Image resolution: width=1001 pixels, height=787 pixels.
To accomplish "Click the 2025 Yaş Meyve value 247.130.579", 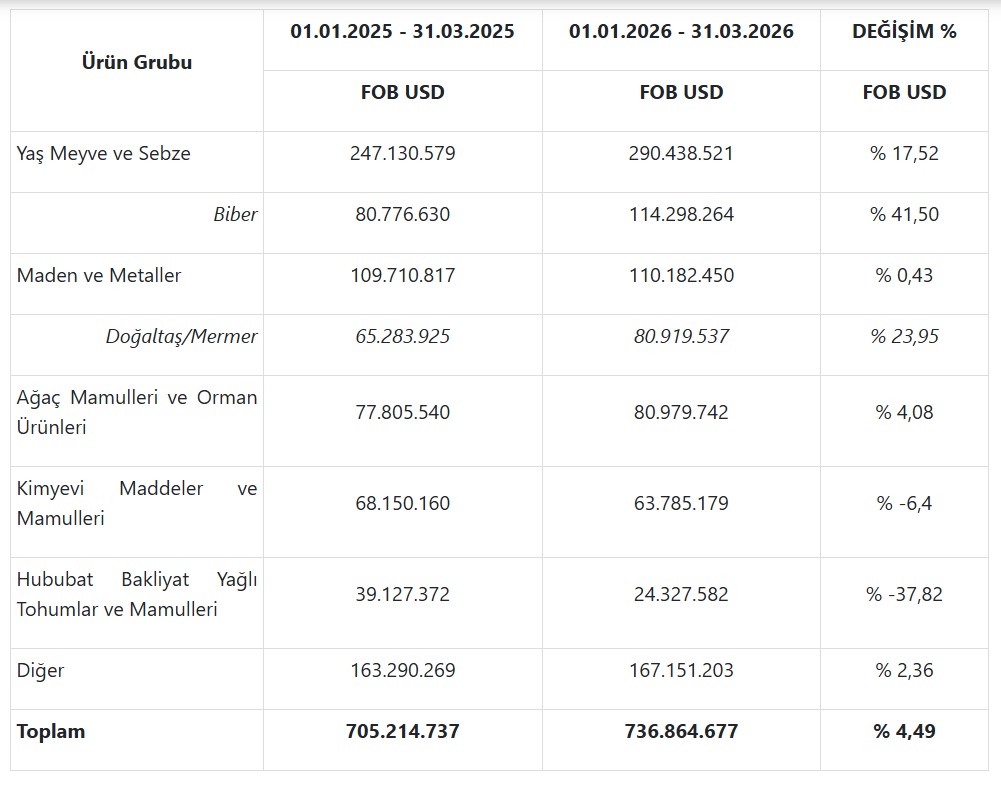I will coord(402,154).
